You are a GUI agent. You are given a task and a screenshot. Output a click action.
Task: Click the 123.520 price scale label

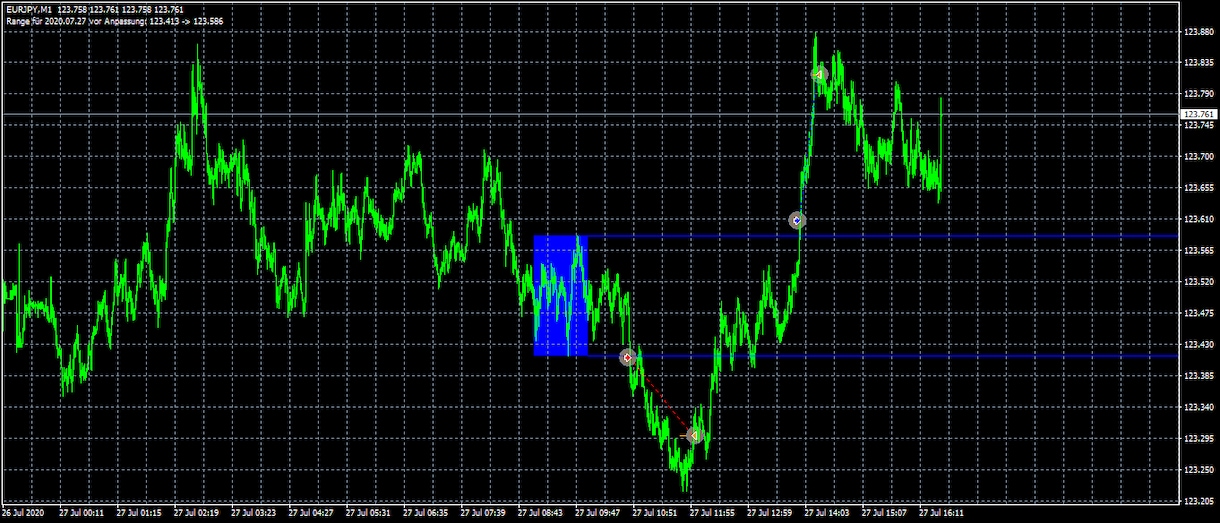pos(1199,282)
